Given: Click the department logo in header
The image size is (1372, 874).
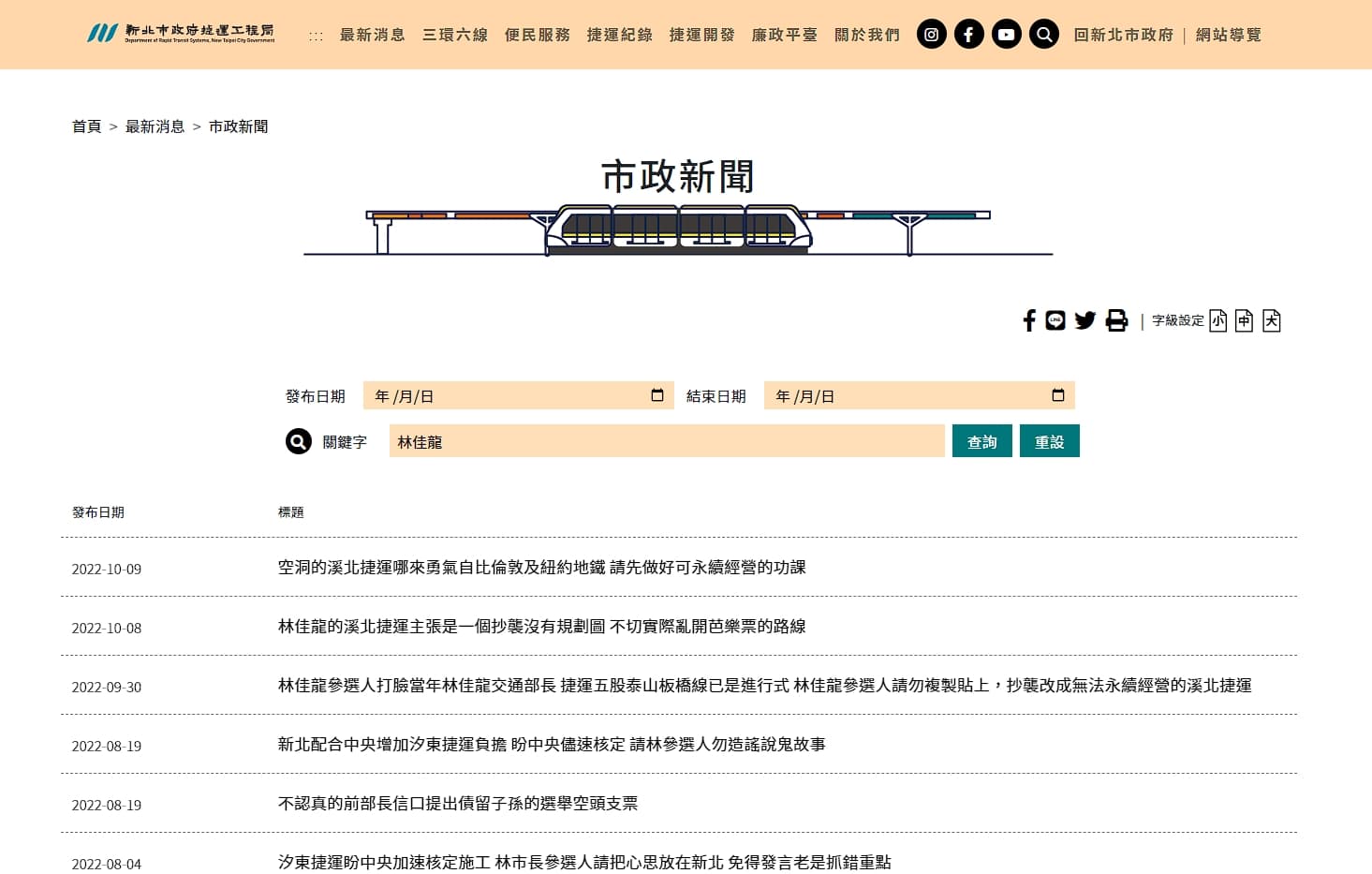Looking at the screenshot, I should [x=181, y=34].
